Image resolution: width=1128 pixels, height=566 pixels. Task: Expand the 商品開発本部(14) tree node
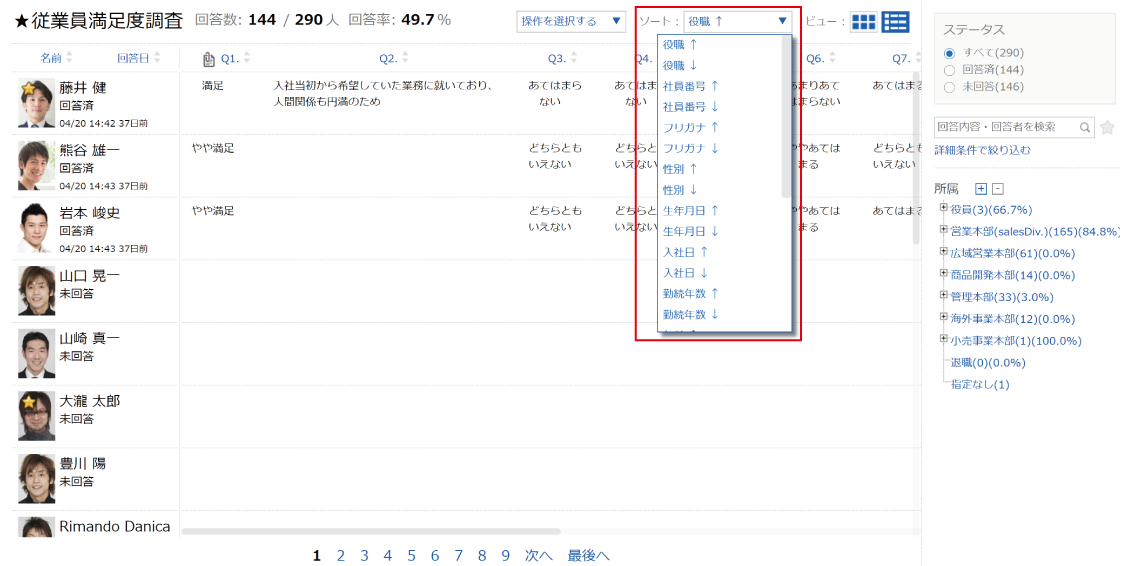tap(944, 273)
